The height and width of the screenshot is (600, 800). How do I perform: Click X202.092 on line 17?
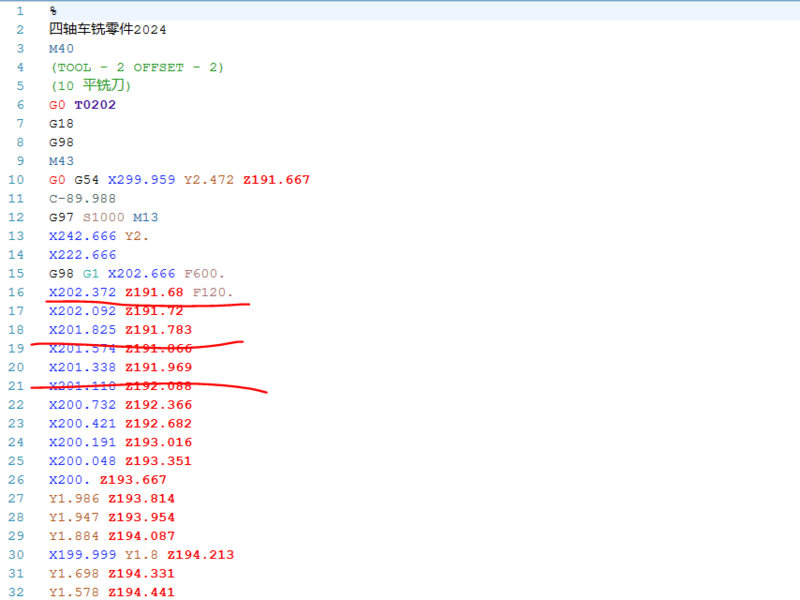(83, 311)
